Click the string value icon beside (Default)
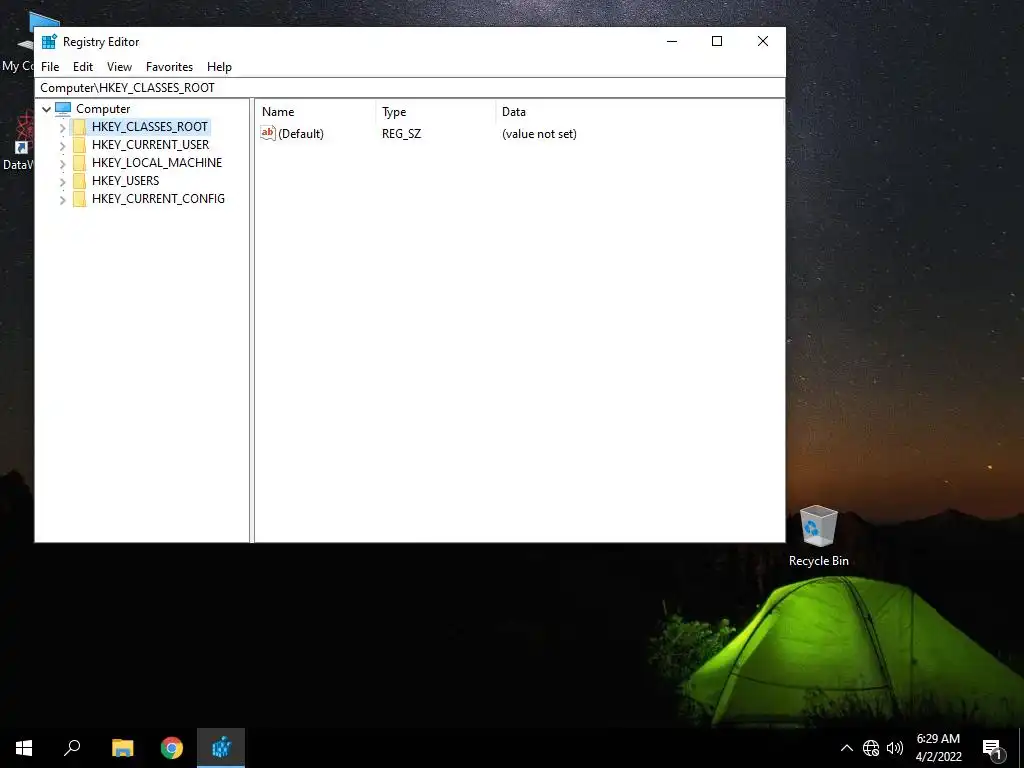 [x=268, y=133]
